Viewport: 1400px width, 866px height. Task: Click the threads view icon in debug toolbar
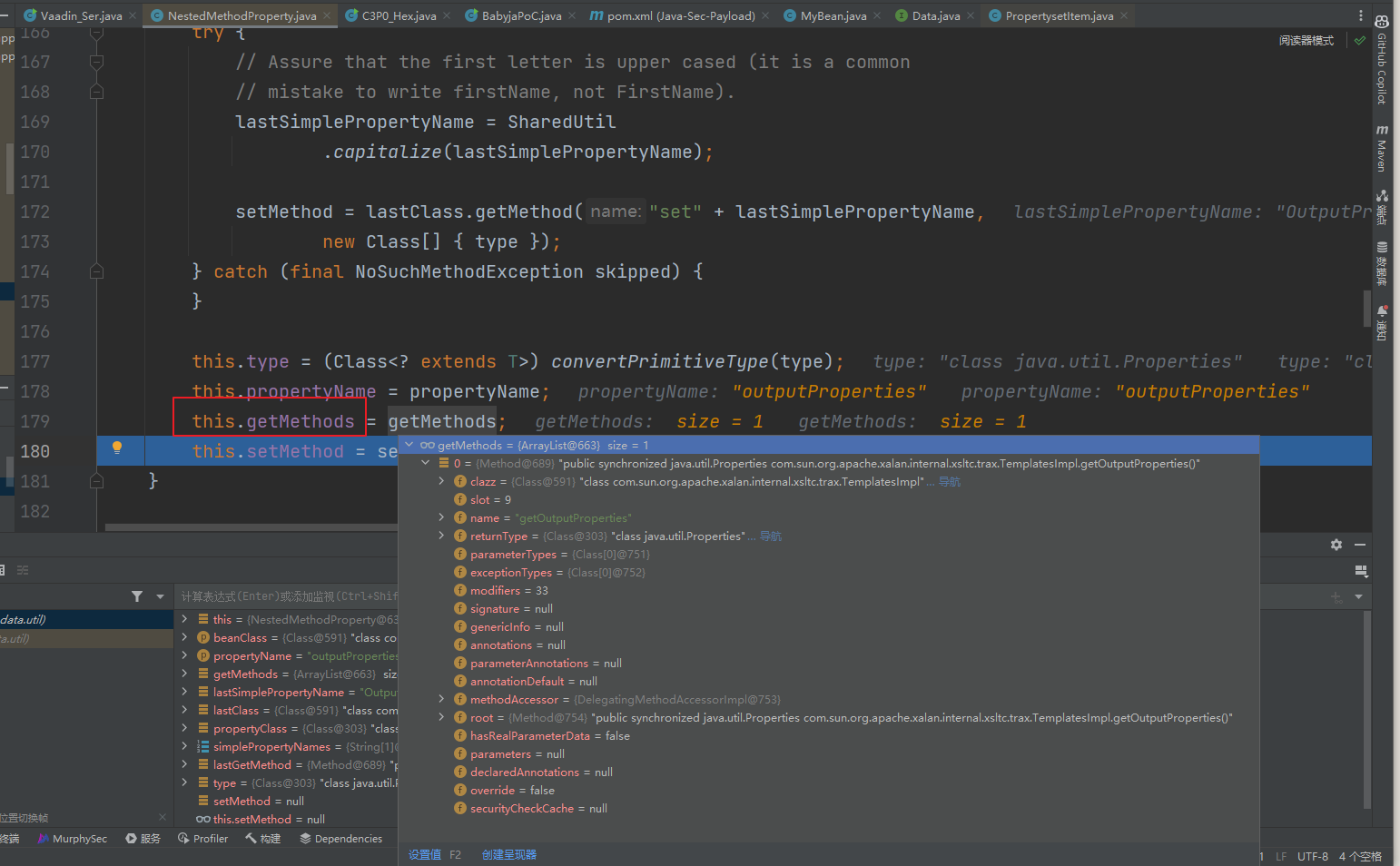pos(23,571)
